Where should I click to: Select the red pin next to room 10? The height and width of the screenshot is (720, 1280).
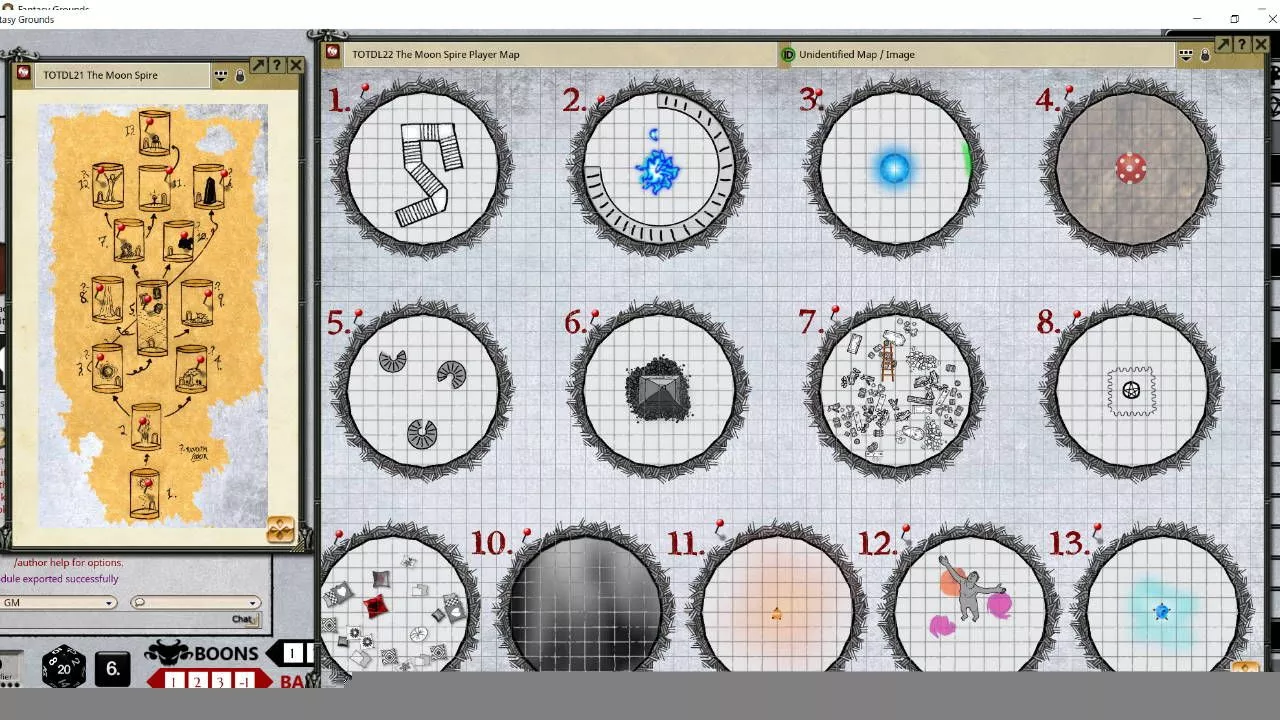526,535
